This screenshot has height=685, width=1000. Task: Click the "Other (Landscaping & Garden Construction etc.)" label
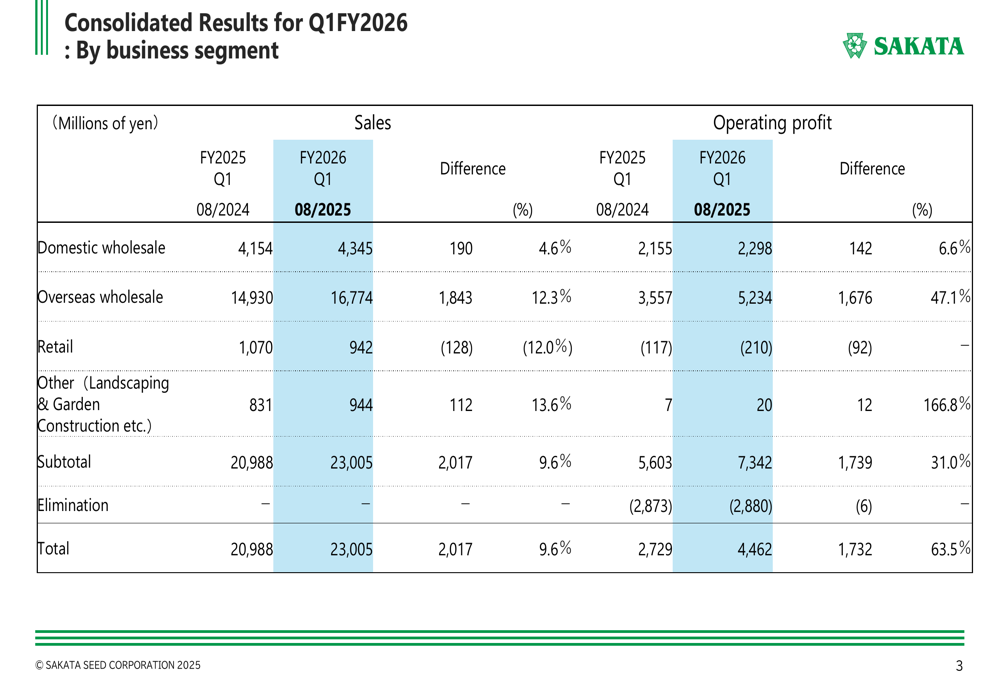[x=103, y=404]
